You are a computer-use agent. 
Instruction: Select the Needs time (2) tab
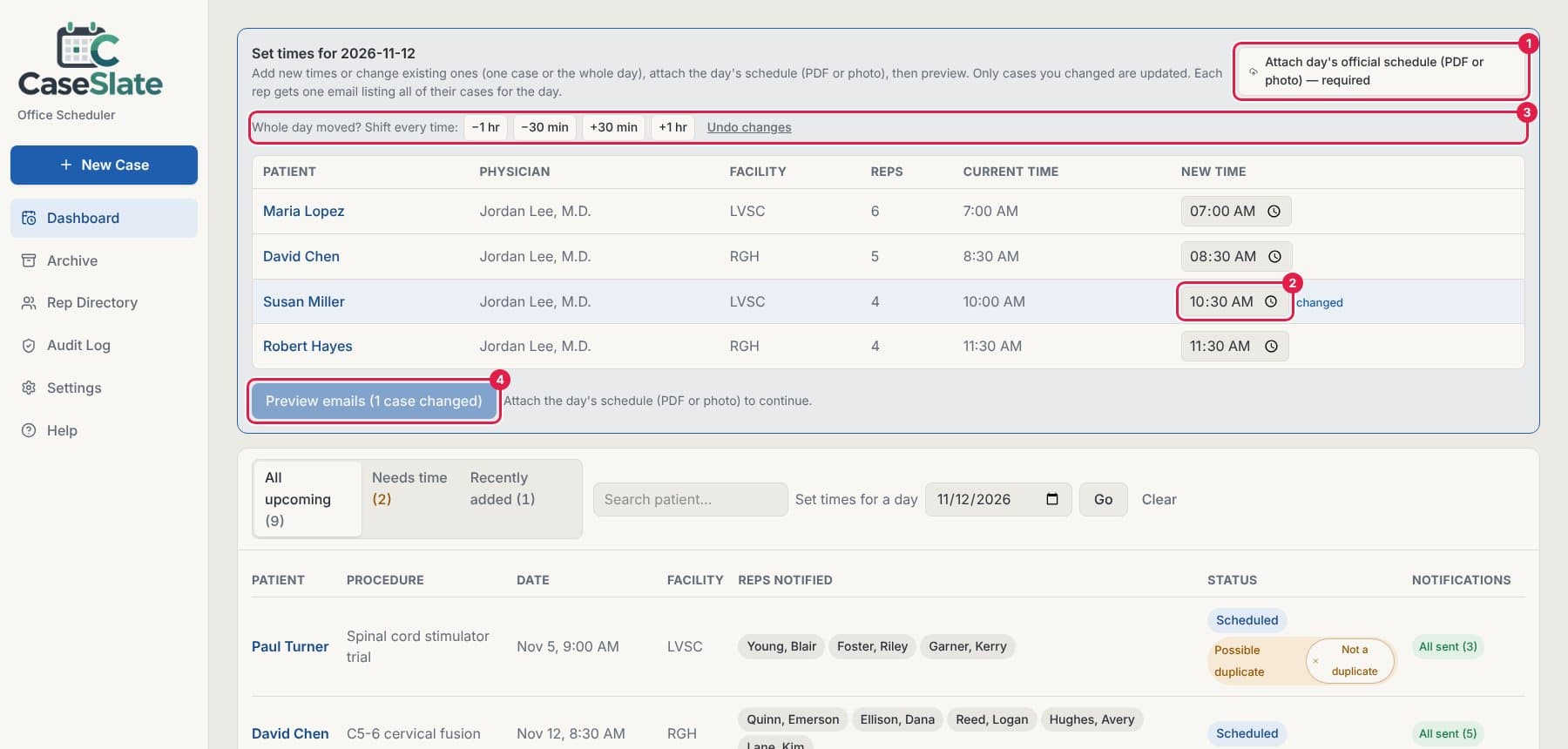pos(409,489)
